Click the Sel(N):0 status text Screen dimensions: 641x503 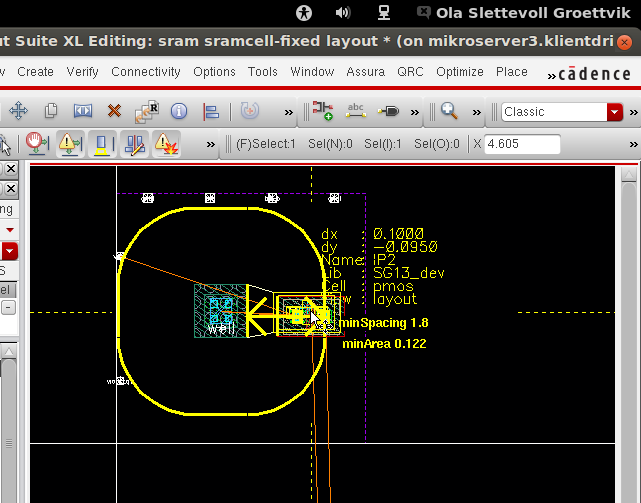coord(330,144)
